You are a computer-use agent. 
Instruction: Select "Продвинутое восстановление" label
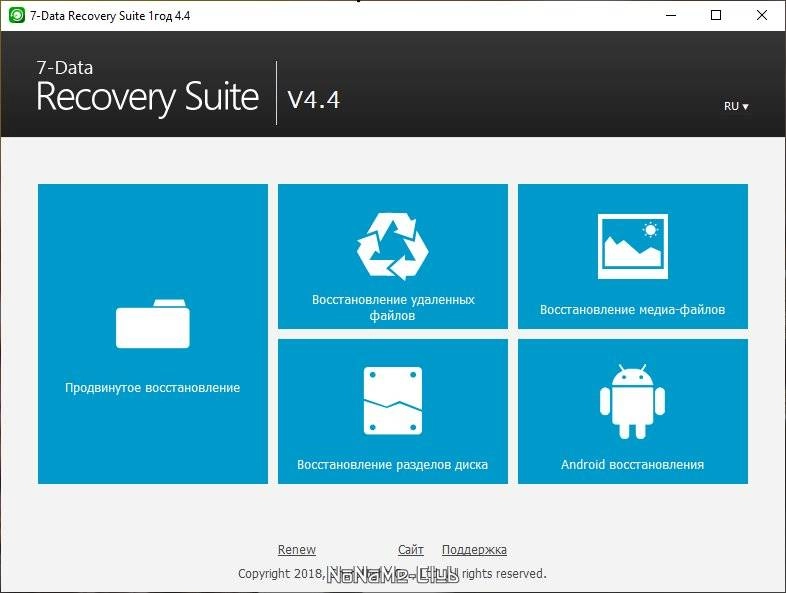point(152,387)
